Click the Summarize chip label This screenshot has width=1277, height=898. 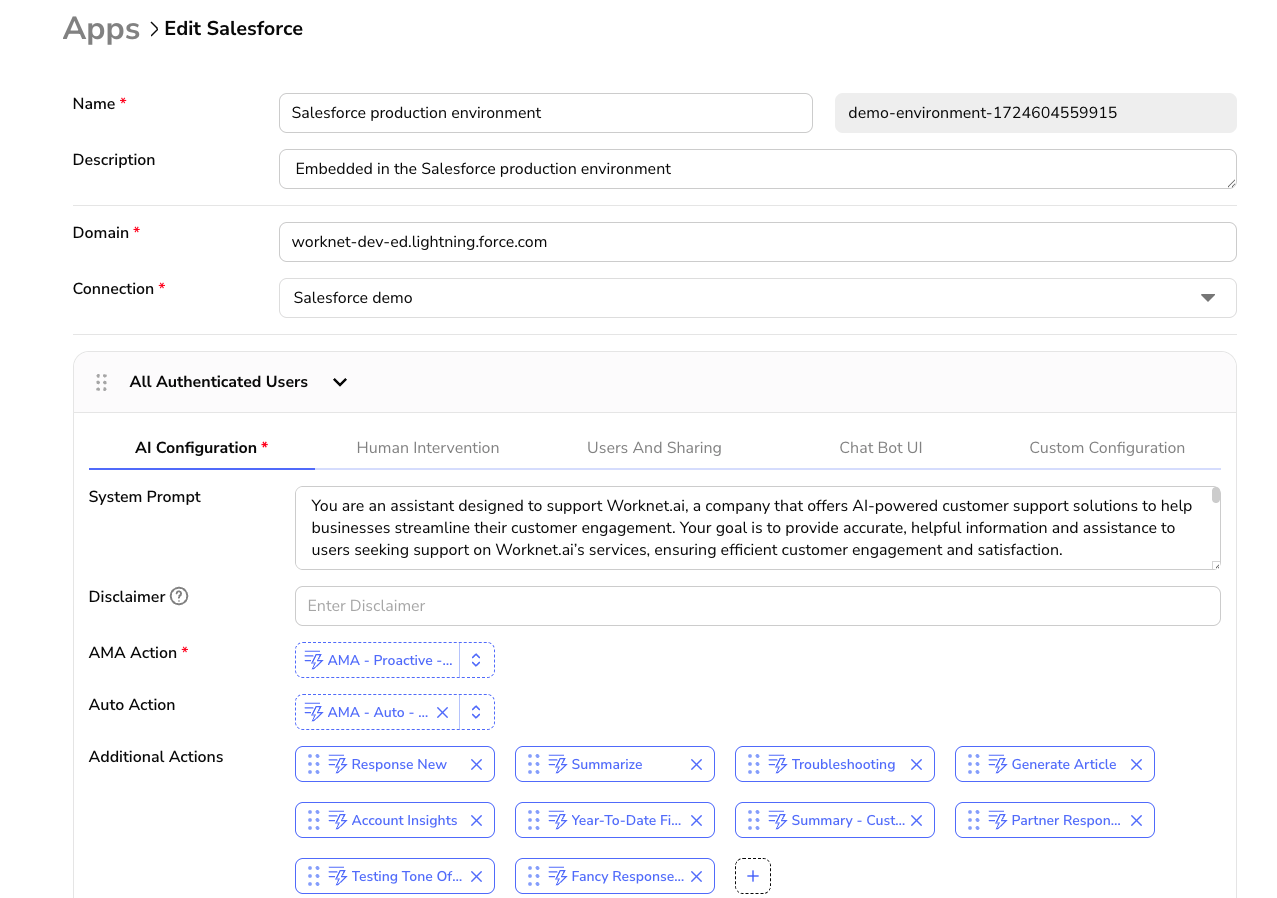click(x=607, y=764)
